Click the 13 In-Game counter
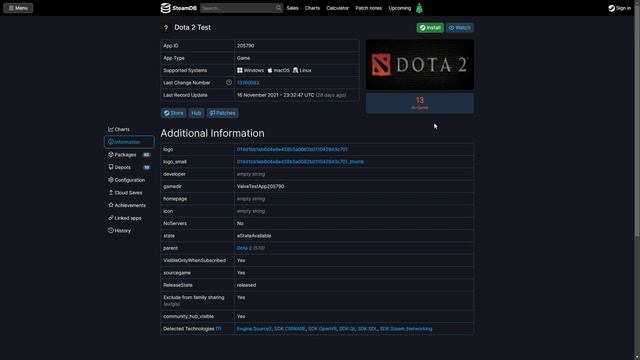 click(x=420, y=103)
